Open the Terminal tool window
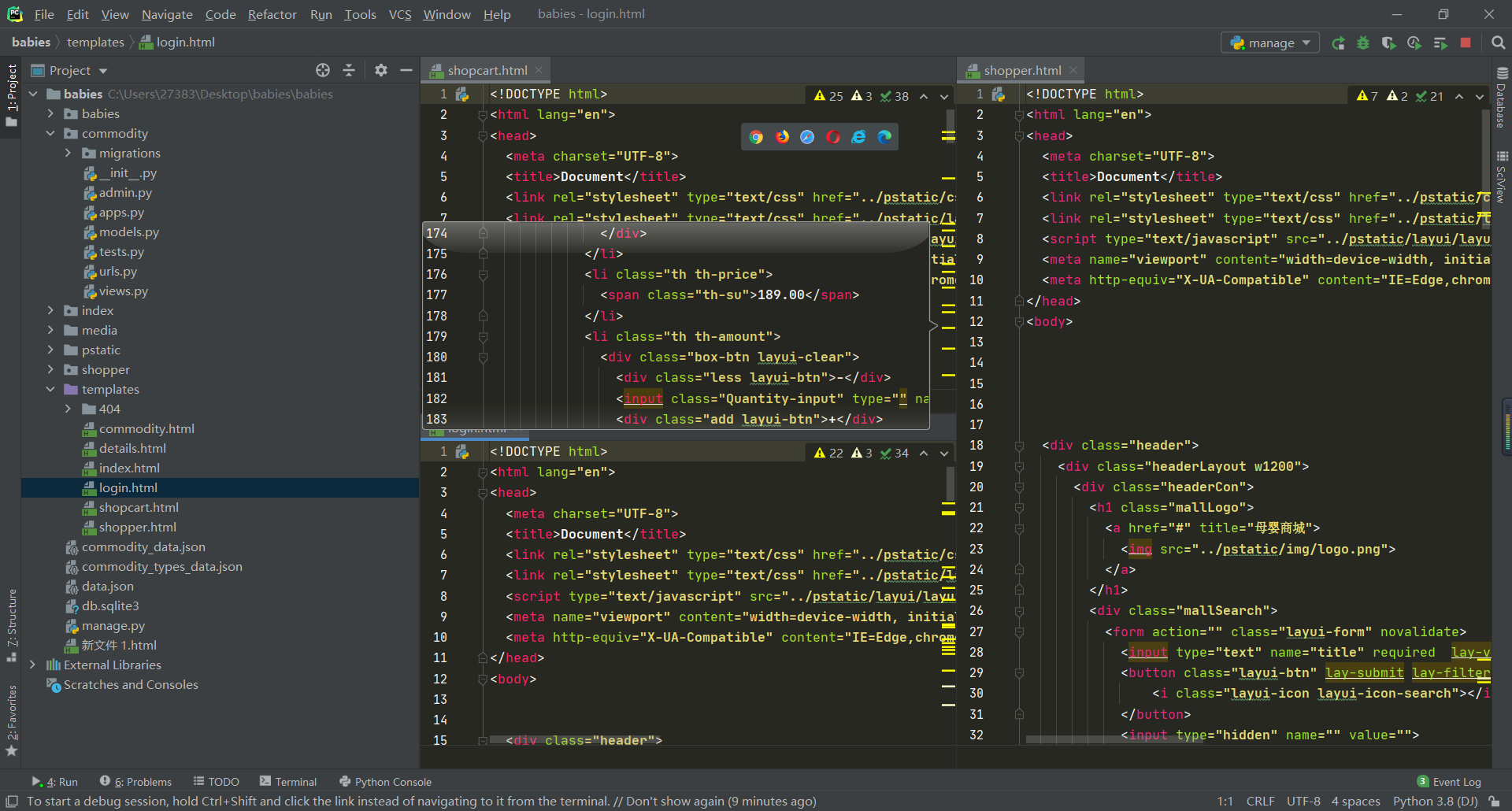Image resolution: width=1512 pixels, height=811 pixels. 288,782
